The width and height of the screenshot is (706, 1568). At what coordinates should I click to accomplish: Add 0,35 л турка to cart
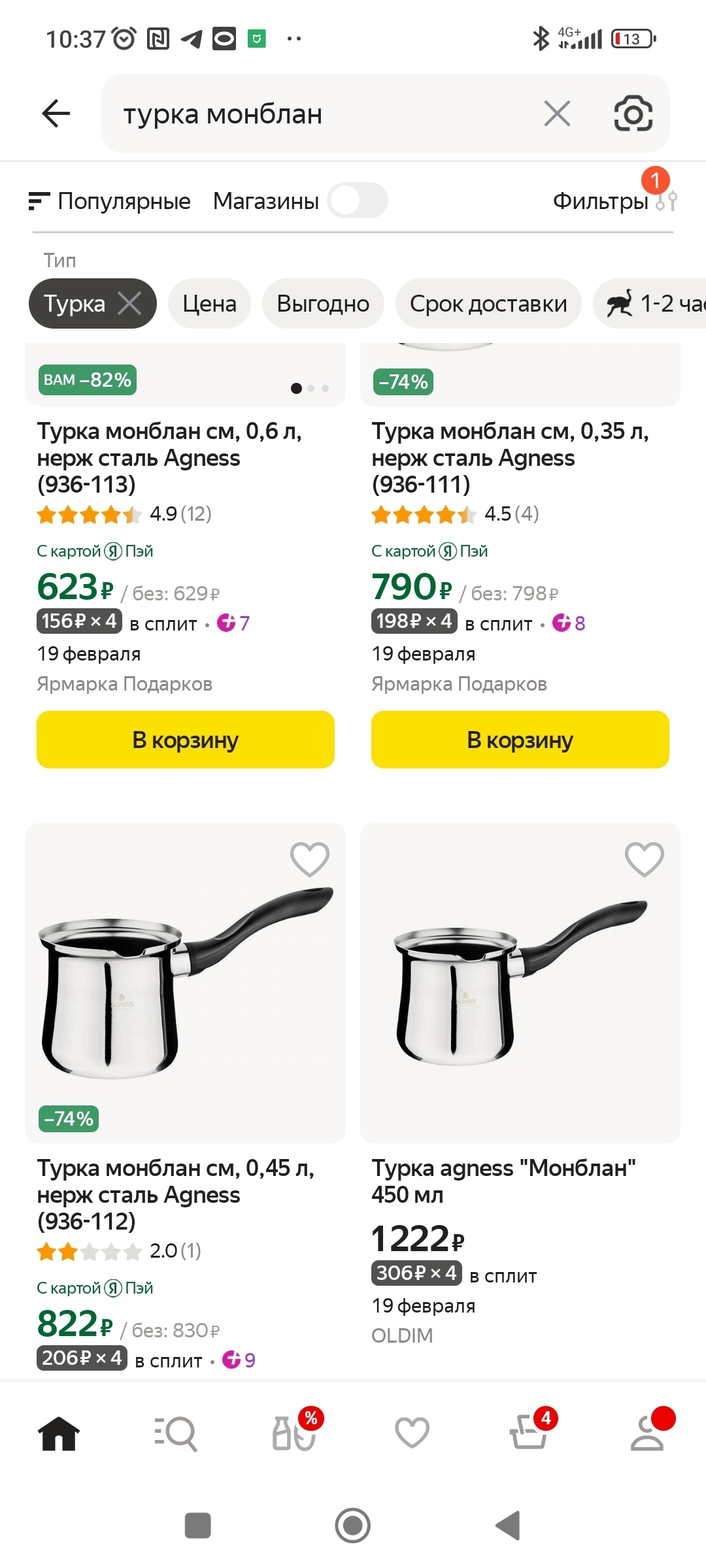pyautogui.click(x=520, y=740)
